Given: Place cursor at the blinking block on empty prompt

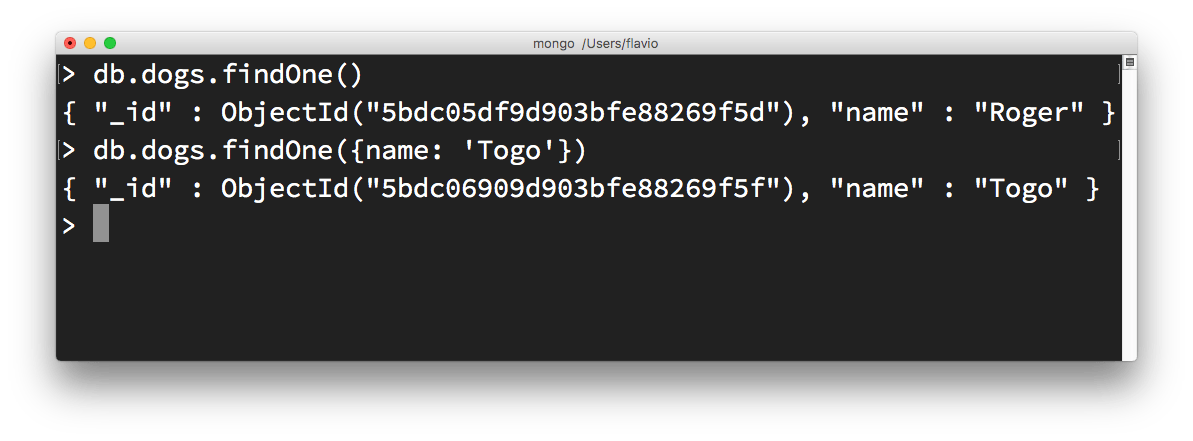Looking at the screenshot, I should click(100, 226).
